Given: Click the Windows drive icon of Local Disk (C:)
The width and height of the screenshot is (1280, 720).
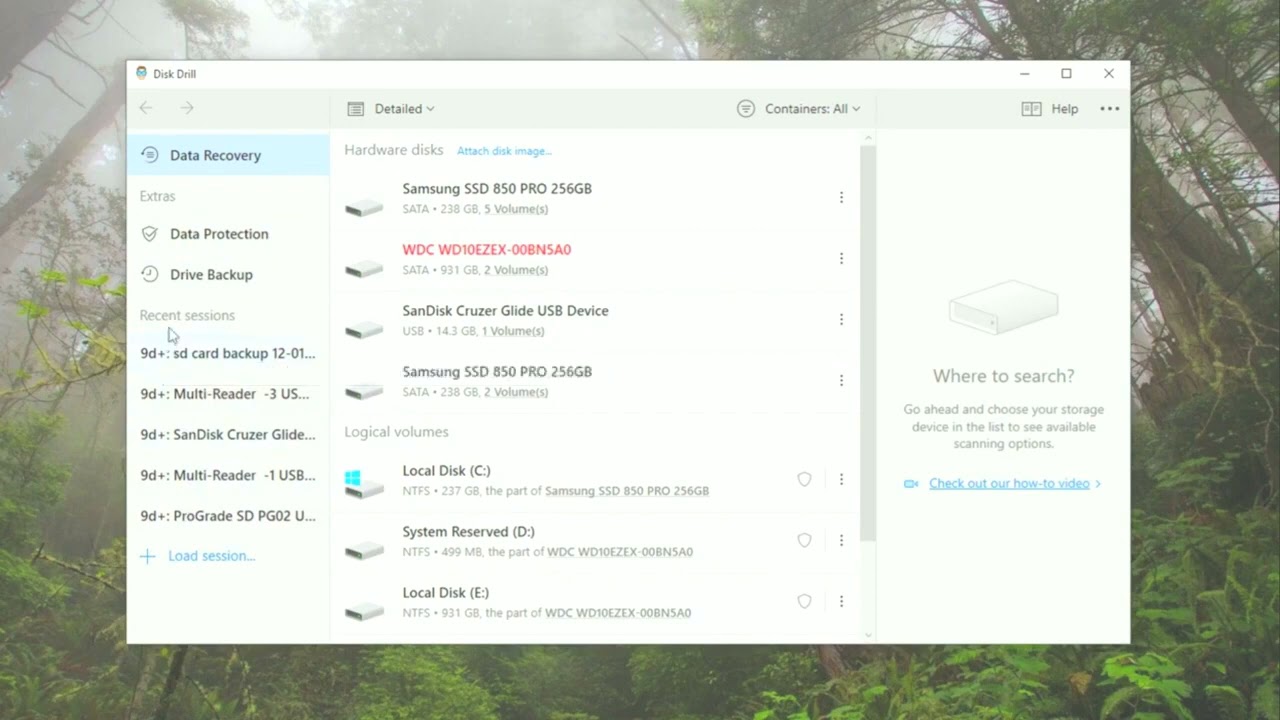Looking at the screenshot, I should 364,485.
